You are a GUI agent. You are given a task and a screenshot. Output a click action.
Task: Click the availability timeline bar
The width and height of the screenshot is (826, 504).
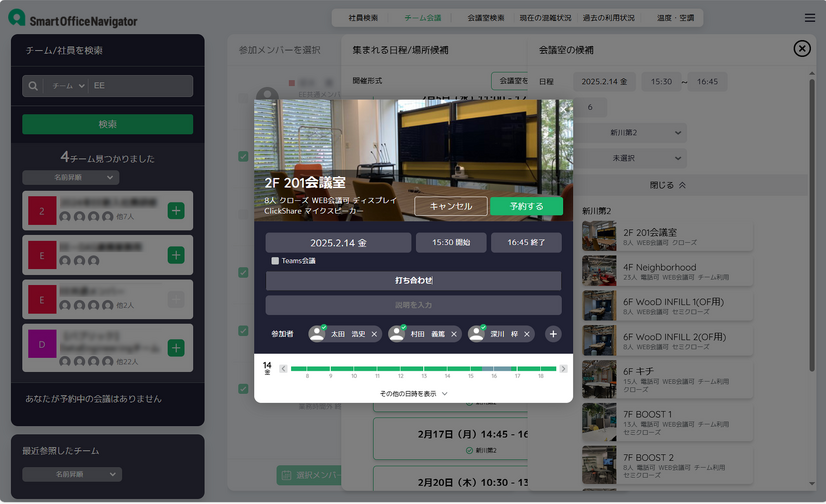coord(423,369)
